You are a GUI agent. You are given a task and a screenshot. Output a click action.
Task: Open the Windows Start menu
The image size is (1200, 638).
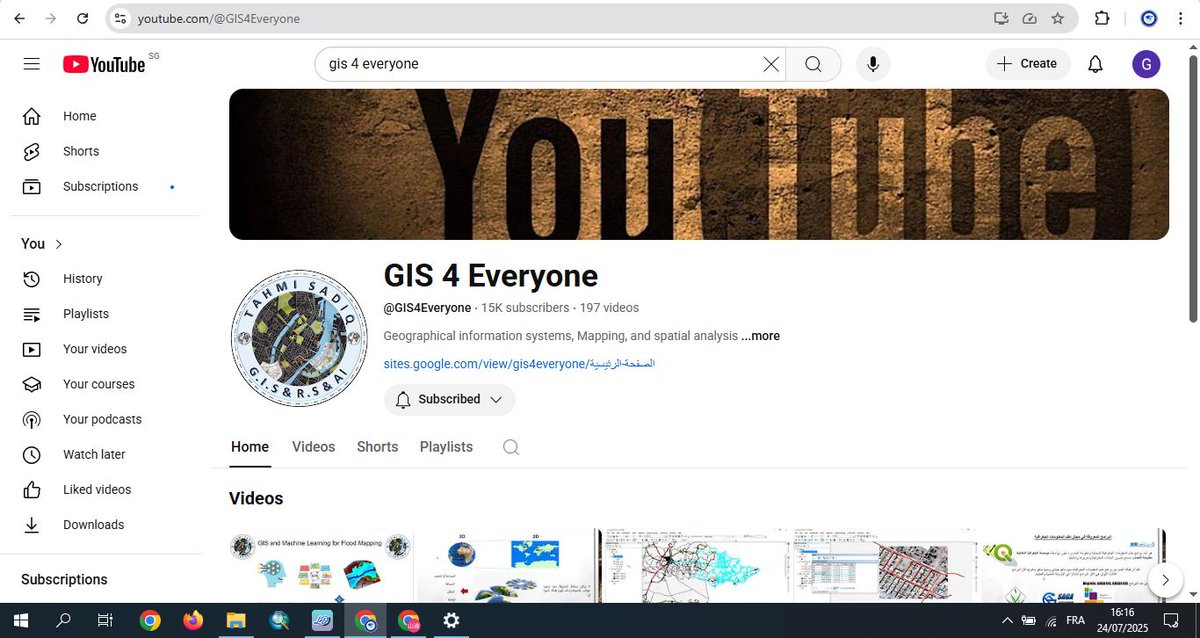pos(20,620)
